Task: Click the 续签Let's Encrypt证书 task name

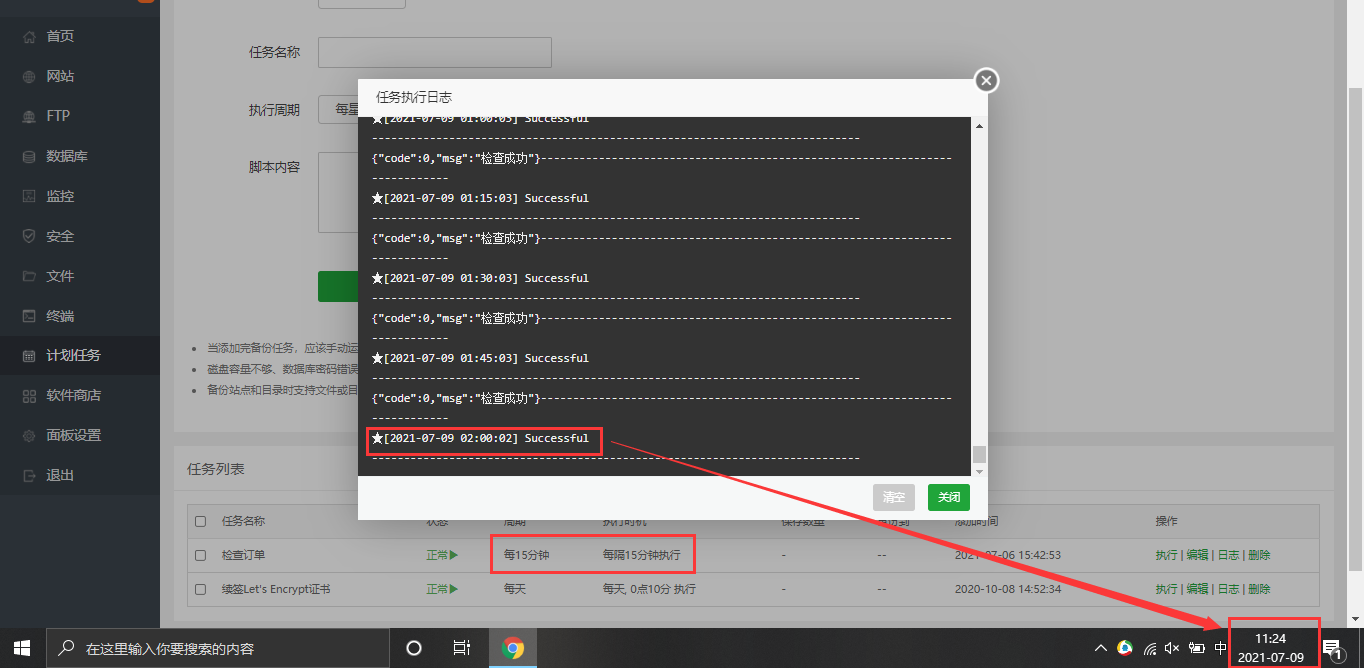Action: pos(276,589)
